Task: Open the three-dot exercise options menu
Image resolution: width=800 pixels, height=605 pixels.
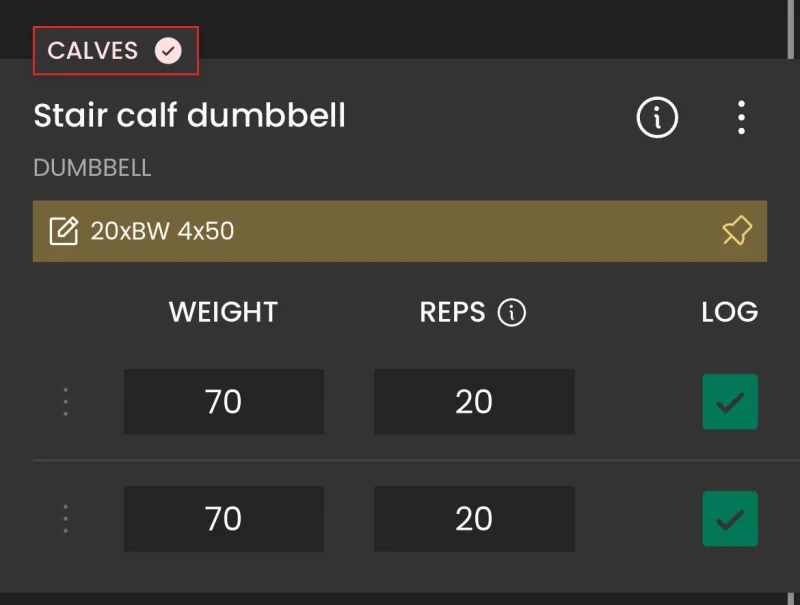Action: point(741,117)
